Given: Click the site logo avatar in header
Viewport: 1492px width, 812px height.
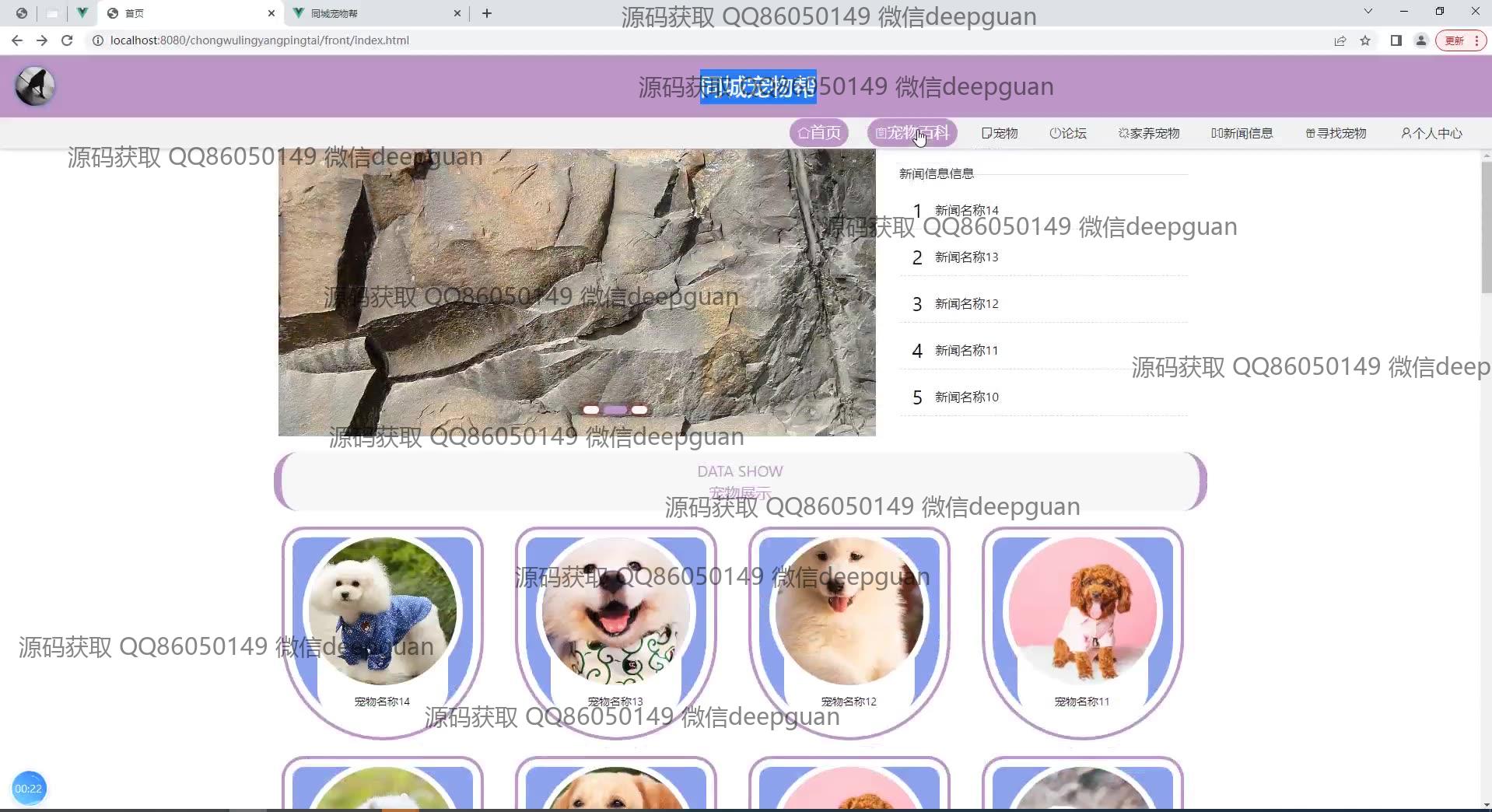Looking at the screenshot, I should pyautogui.click(x=35, y=86).
